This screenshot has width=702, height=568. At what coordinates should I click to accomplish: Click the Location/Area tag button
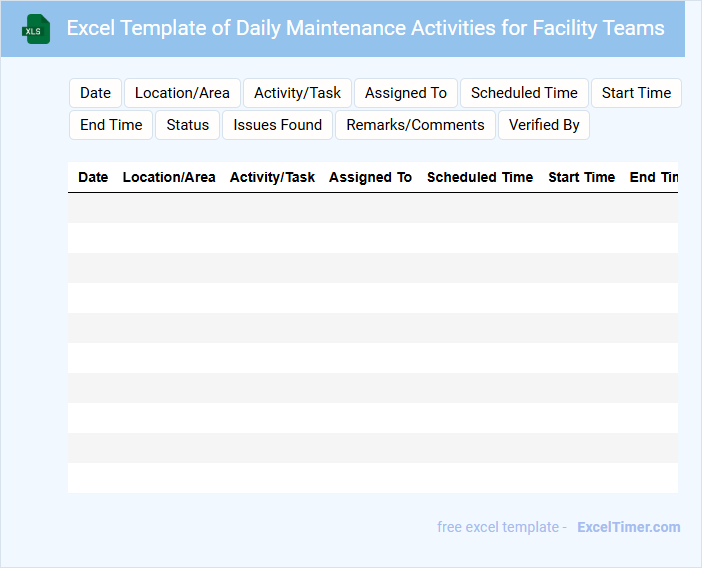tap(182, 93)
